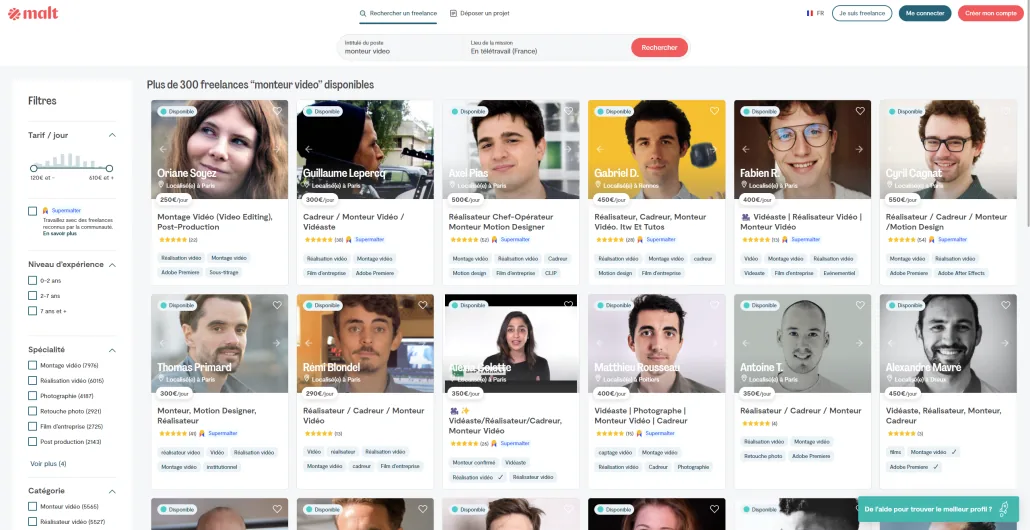Tick the Montage vidéo (7976) specialty
1030x530 pixels.
click(32, 365)
